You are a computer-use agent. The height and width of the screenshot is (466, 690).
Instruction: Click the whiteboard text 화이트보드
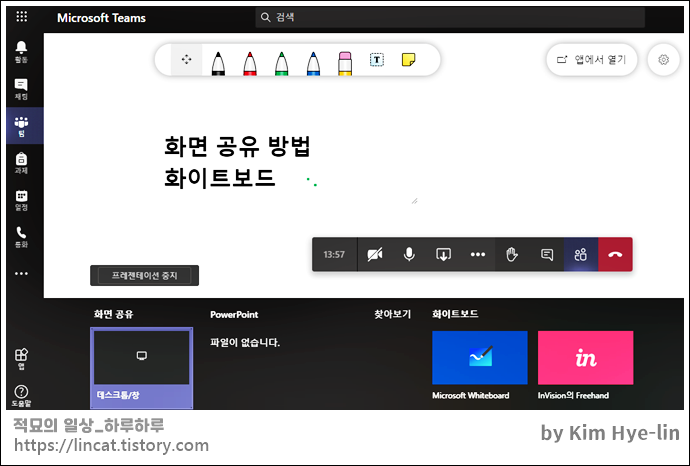click(x=220, y=178)
